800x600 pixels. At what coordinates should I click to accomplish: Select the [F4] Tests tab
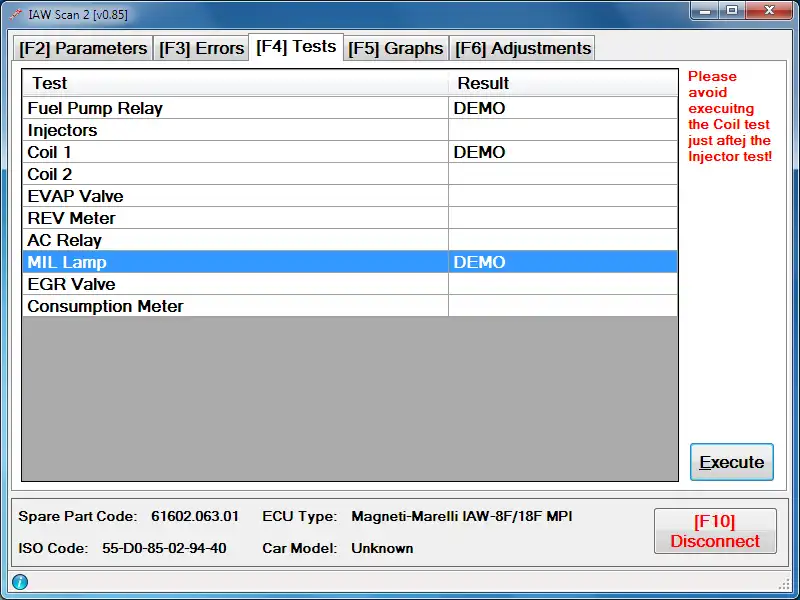[296, 47]
